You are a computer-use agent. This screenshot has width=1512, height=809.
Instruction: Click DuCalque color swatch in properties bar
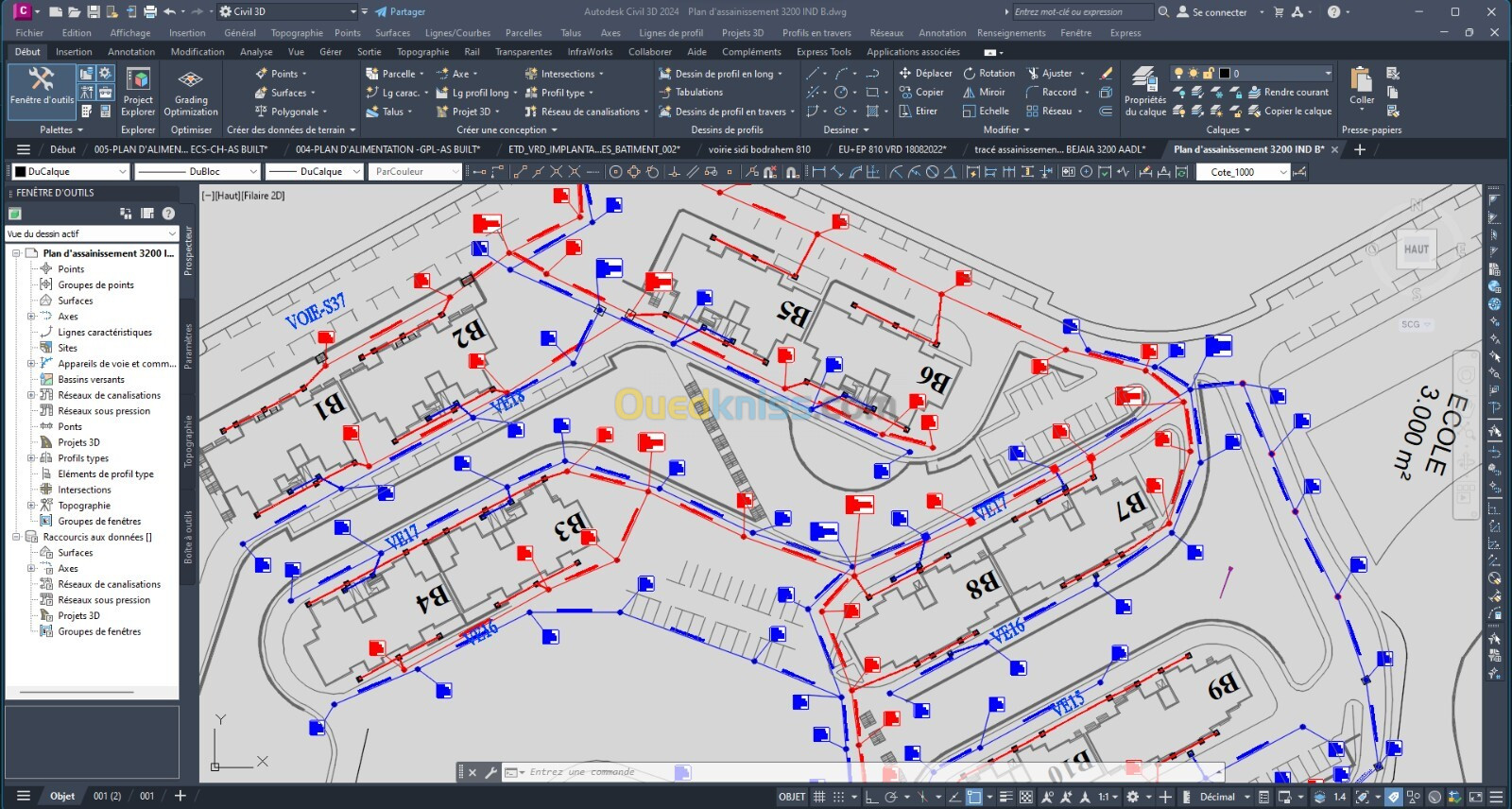click(20, 171)
